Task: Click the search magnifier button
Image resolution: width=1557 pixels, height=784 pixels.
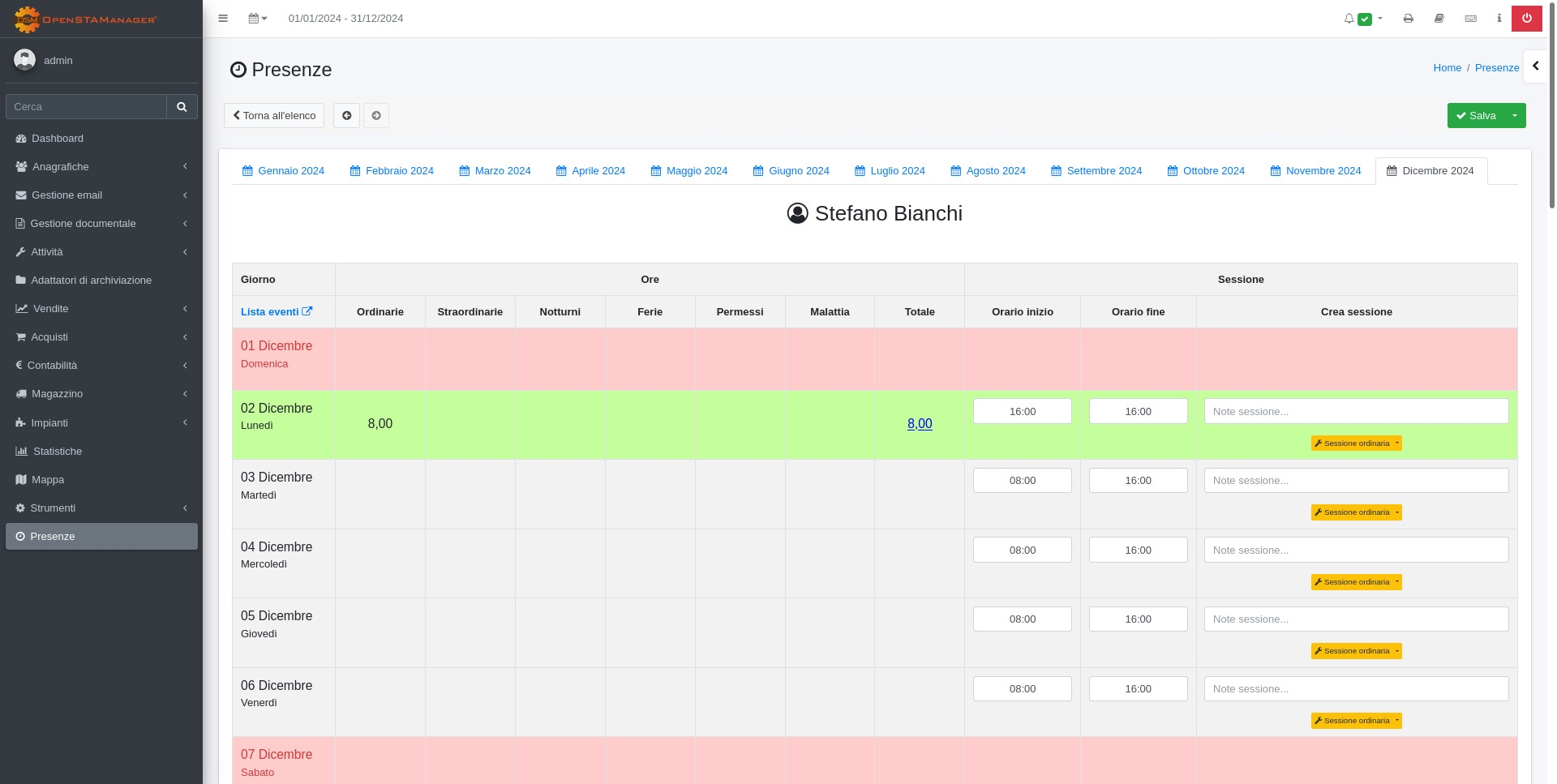Action: point(182,107)
